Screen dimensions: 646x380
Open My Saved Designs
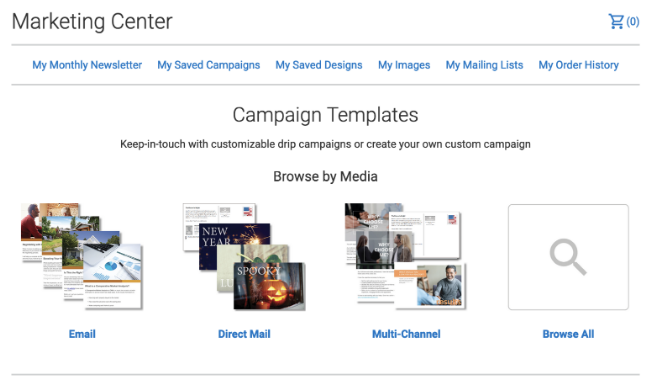tap(319, 65)
